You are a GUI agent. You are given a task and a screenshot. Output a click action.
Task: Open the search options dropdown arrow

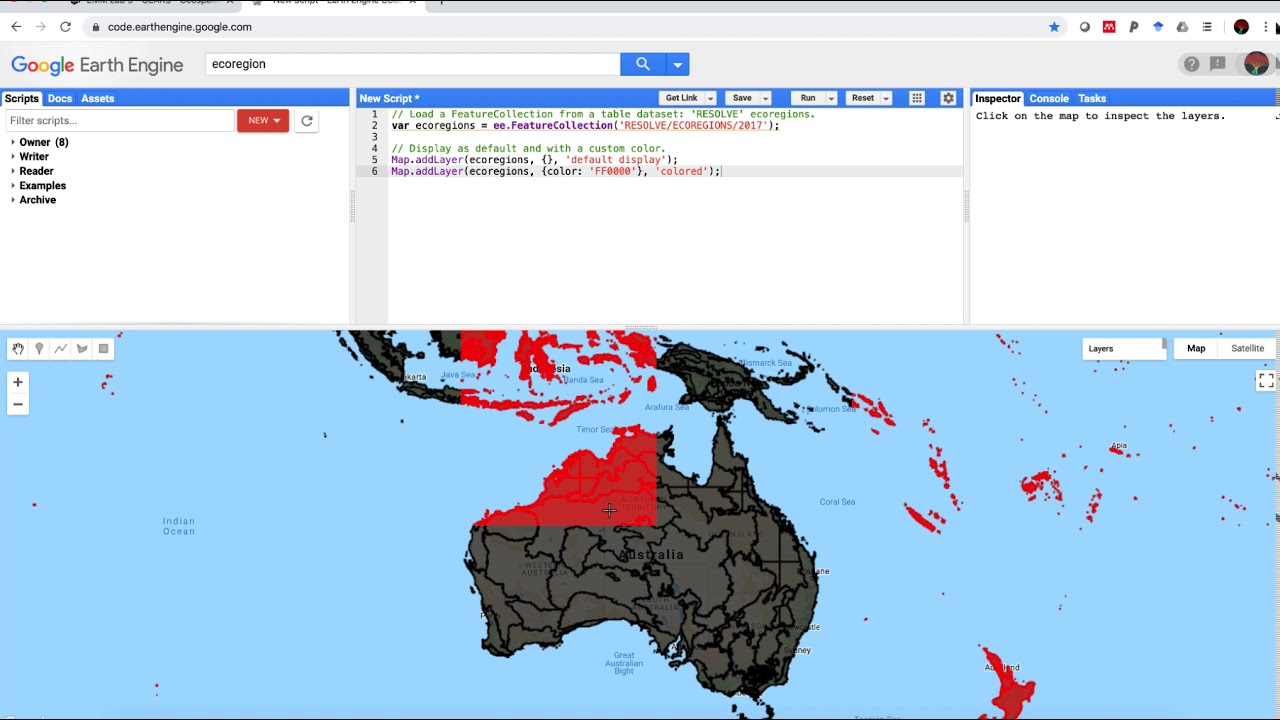click(677, 64)
